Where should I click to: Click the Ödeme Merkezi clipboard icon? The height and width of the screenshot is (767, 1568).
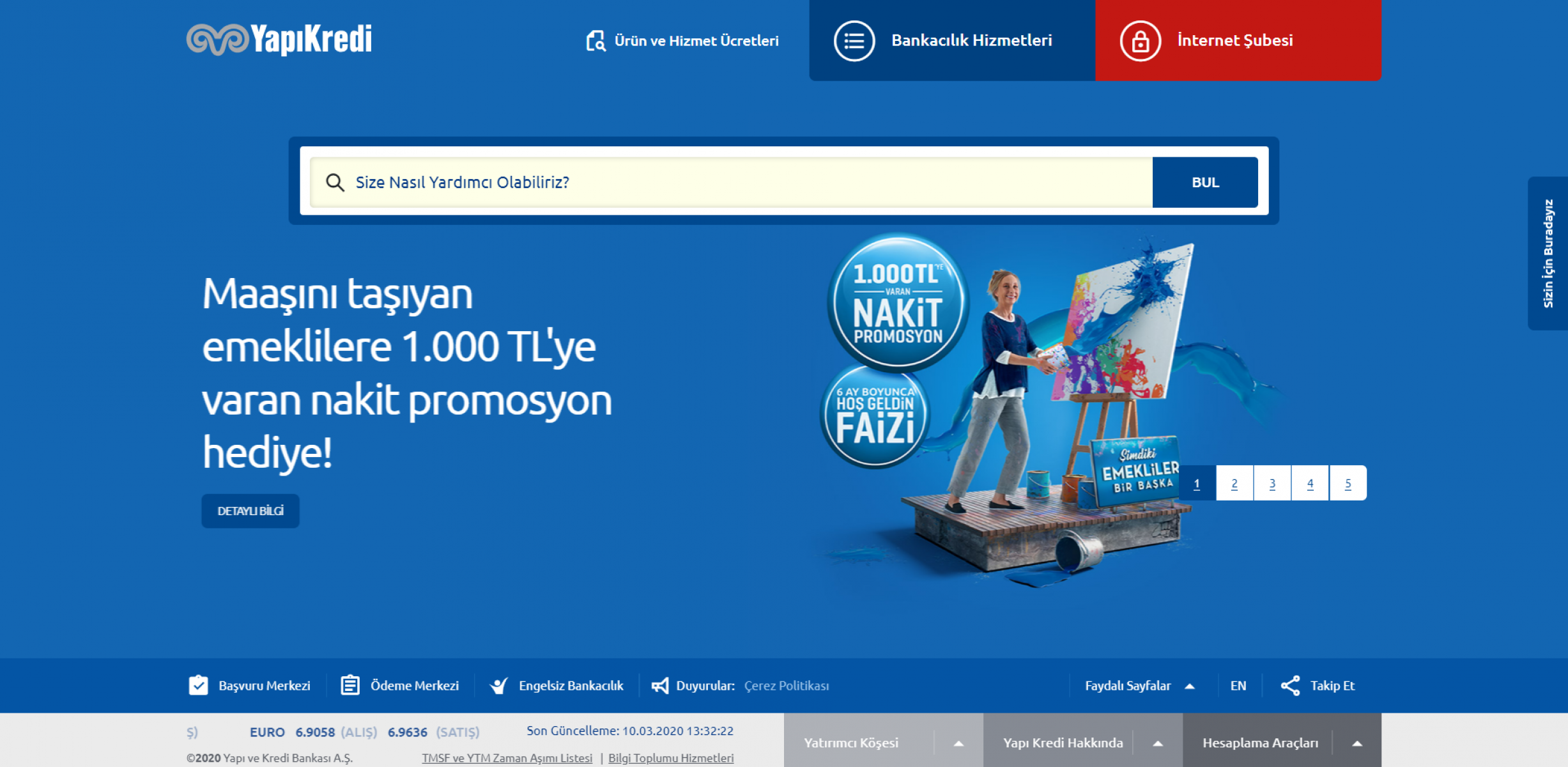pos(350,685)
